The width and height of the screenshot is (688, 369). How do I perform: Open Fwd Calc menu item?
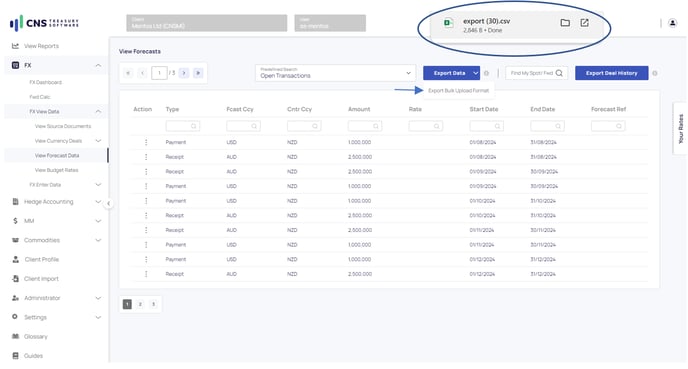coord(40,97)
